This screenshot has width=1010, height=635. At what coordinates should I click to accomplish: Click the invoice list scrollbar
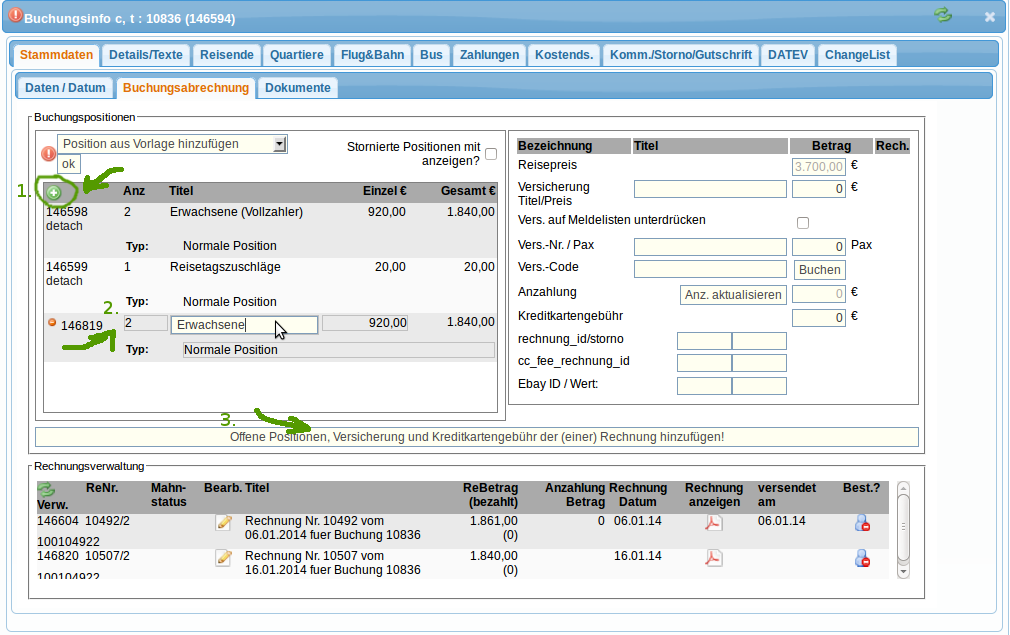click(x=903, y=528)
